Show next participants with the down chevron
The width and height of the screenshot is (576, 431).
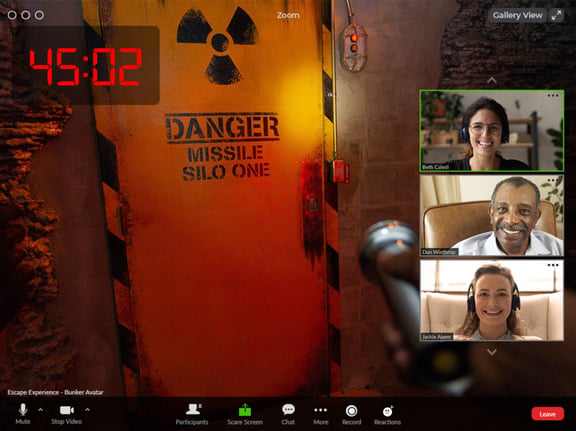pos(492,352)
